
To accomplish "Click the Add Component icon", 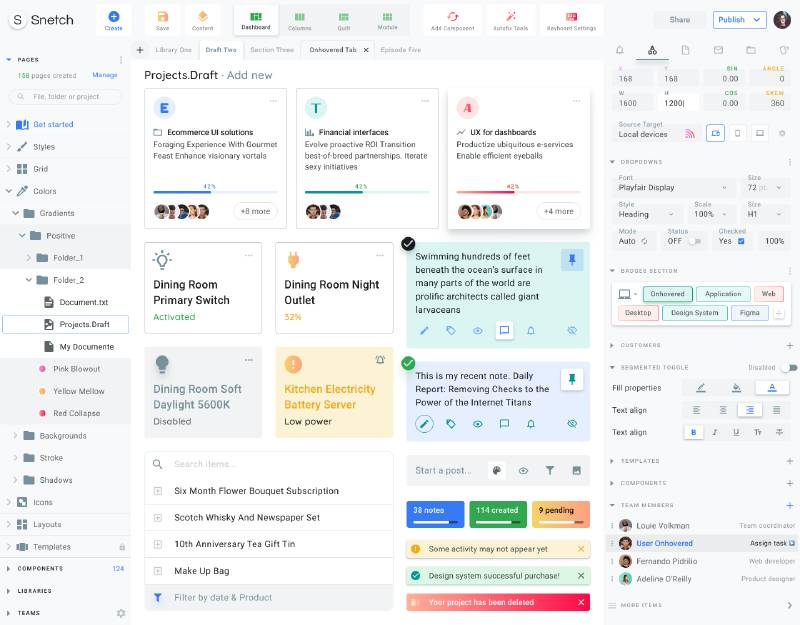I will tap(452, 16).
